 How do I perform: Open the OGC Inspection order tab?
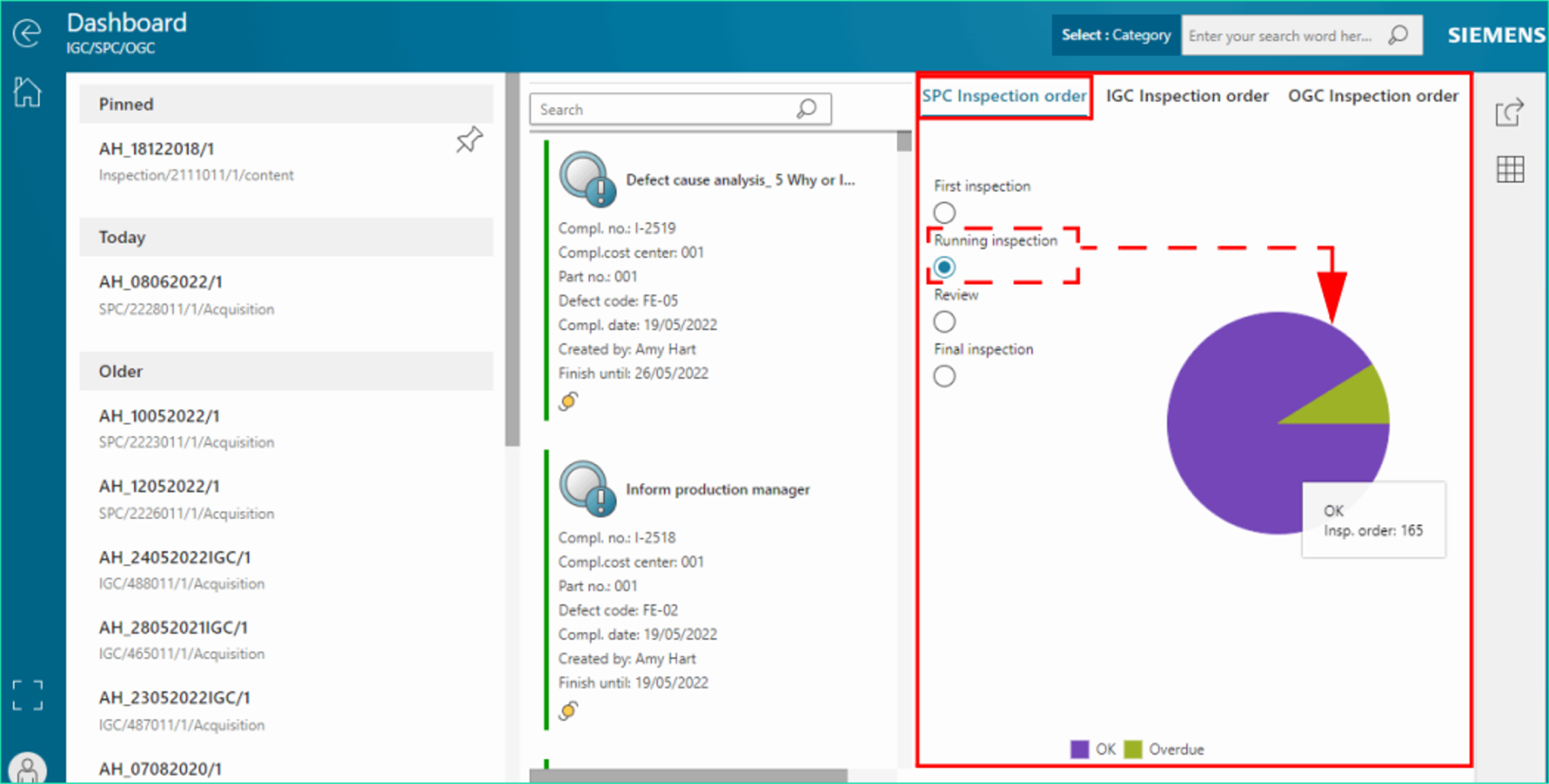(x=1373, y=96)
